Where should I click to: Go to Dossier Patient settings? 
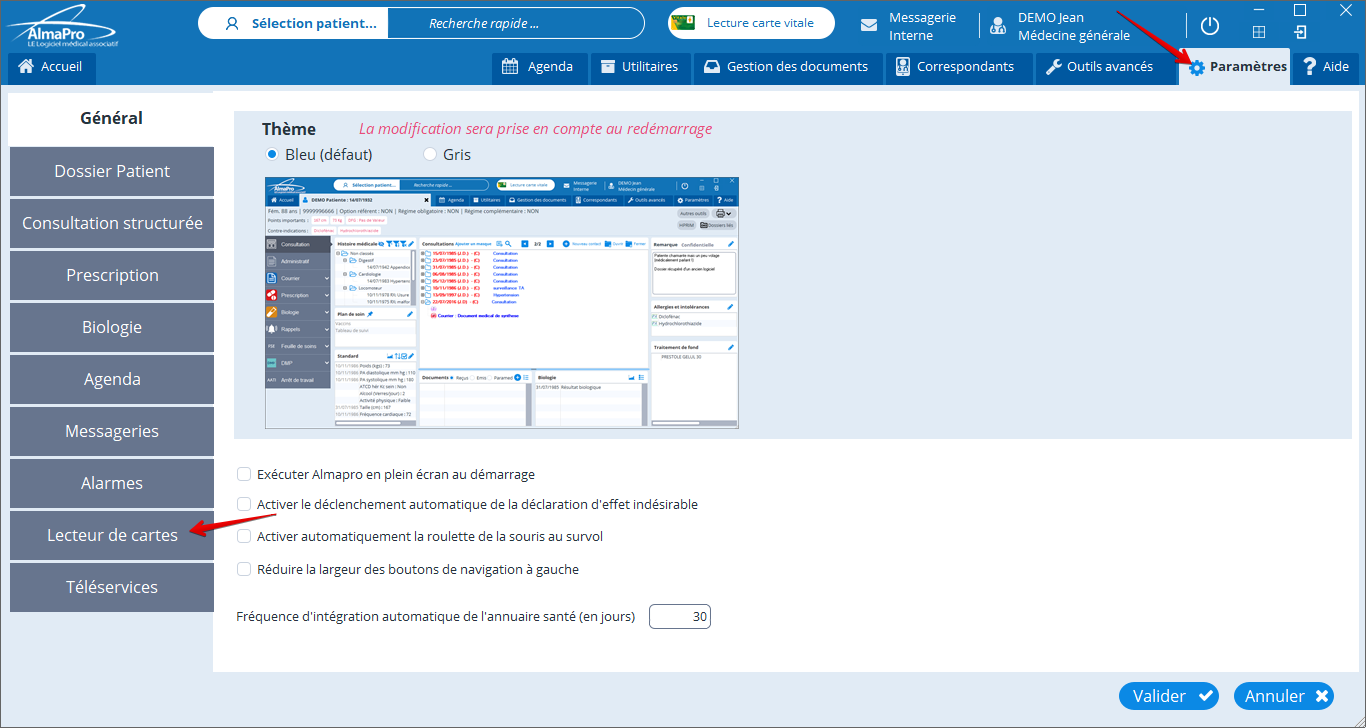point(112,171)
